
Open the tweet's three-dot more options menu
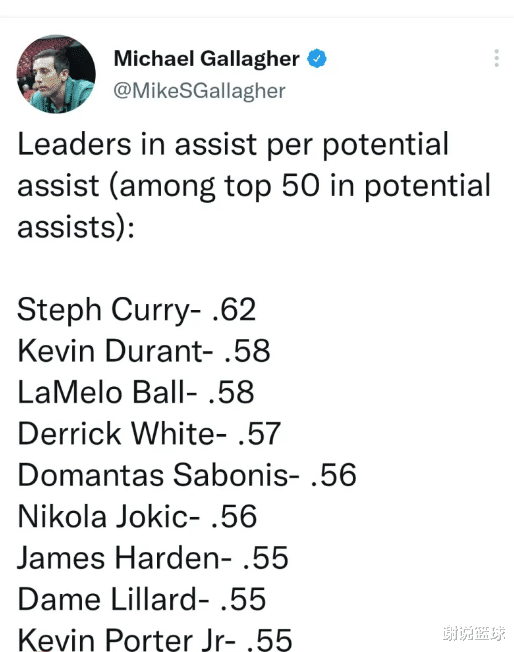pyautogui.click(x=497, y=58)
